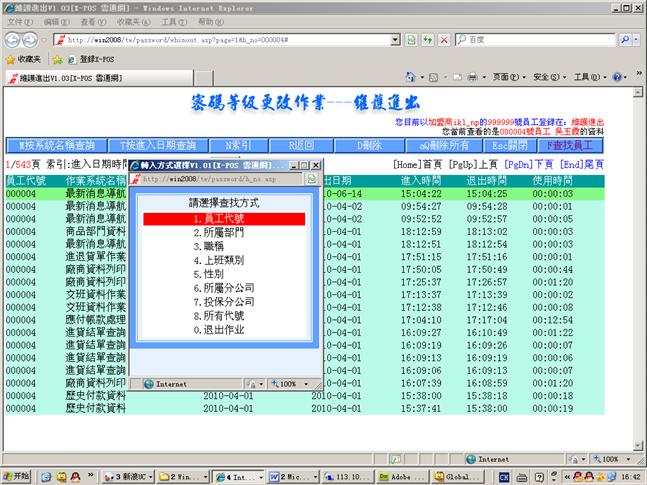Click the printer icon in IE command bar
This screenshot has width=647, height=485.
click(x=473, y=77)
